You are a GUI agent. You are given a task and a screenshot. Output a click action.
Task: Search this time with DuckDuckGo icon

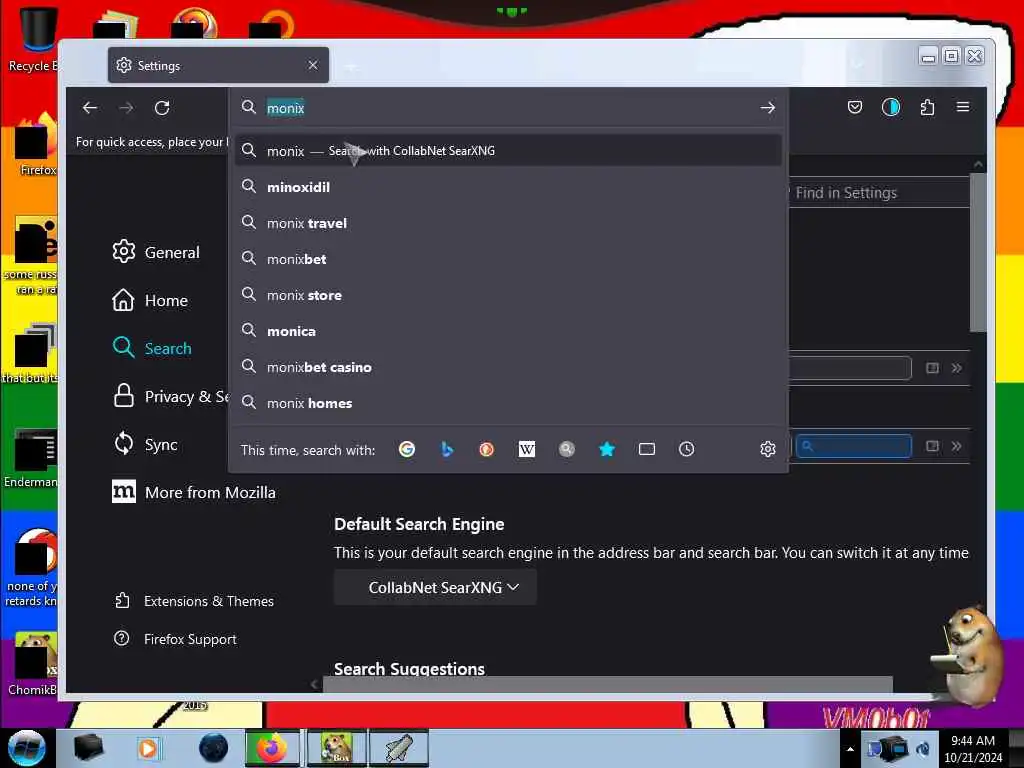(x=487, y=449)
